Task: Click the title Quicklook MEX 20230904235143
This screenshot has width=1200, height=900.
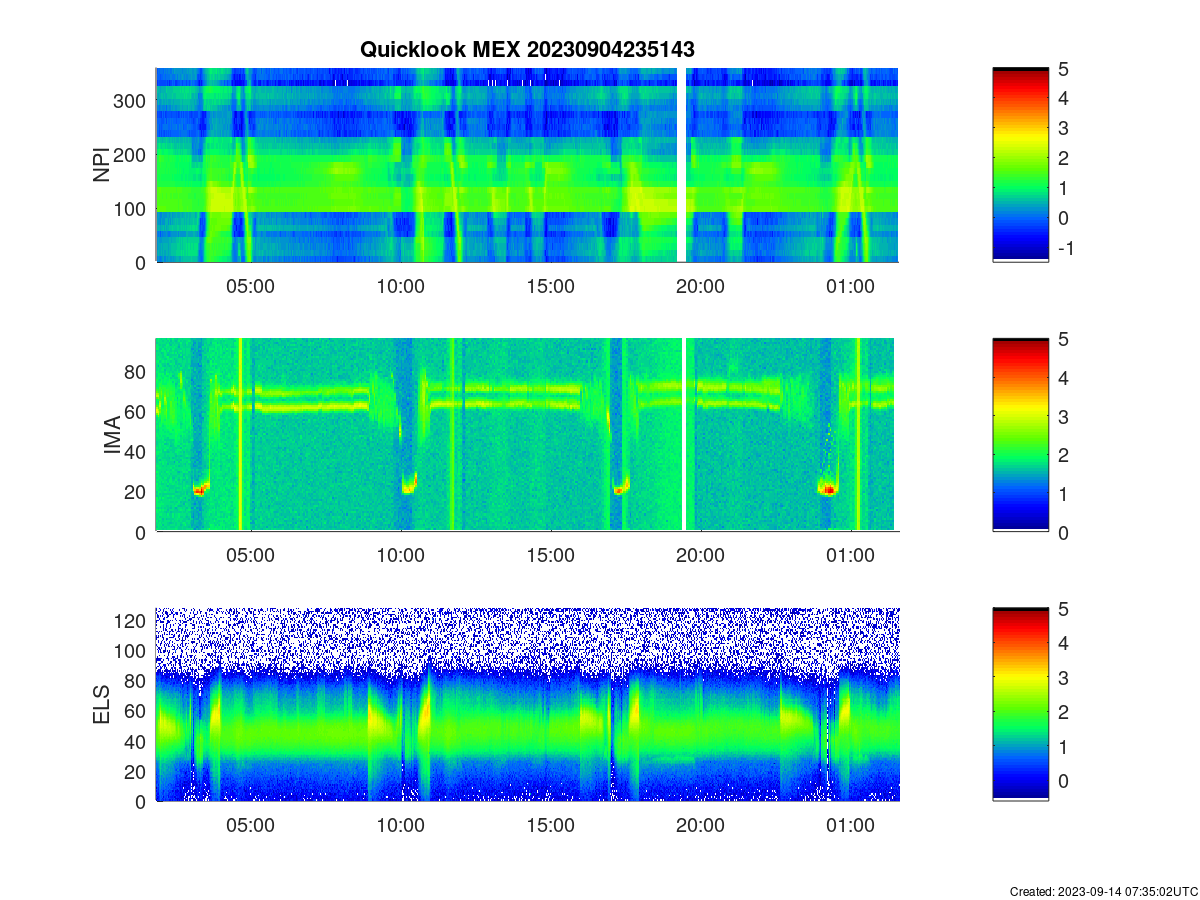Action: (x=527, y=49)
